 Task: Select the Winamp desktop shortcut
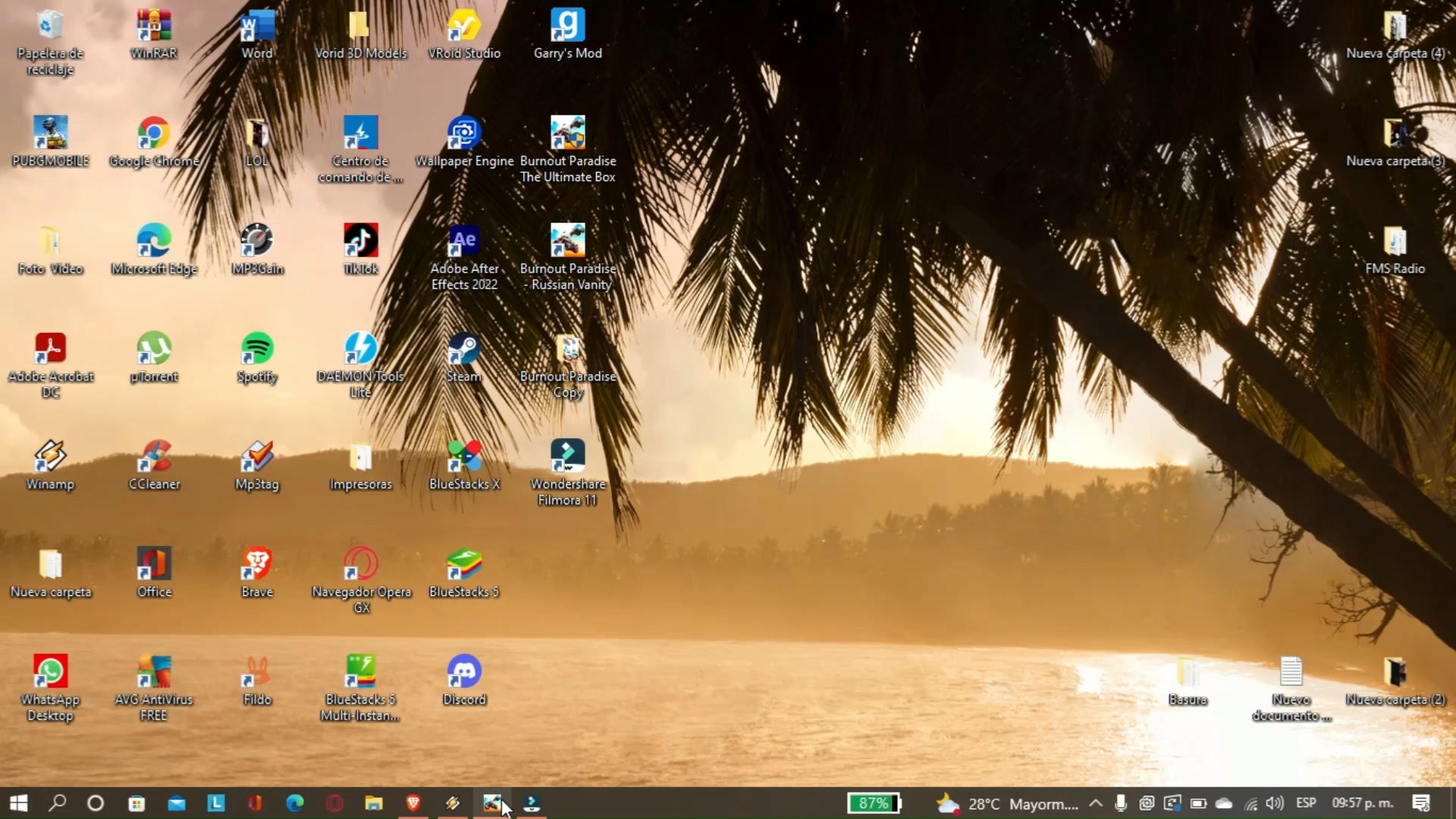click(50, 466)
